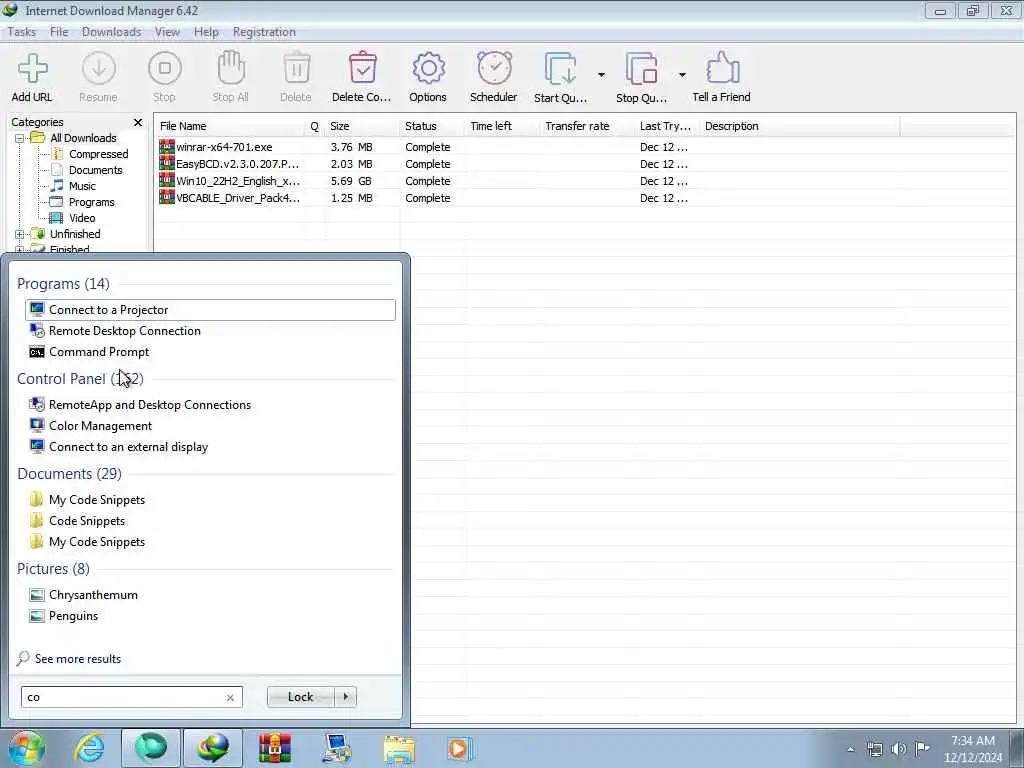
Task: Select Documents category in IDM tree
Action: (96, 170)
